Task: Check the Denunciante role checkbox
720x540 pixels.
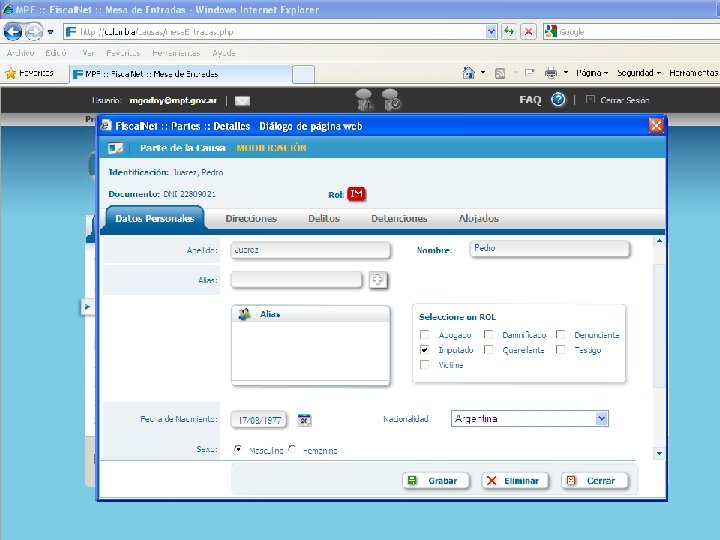Action: [x=561, y=335]
